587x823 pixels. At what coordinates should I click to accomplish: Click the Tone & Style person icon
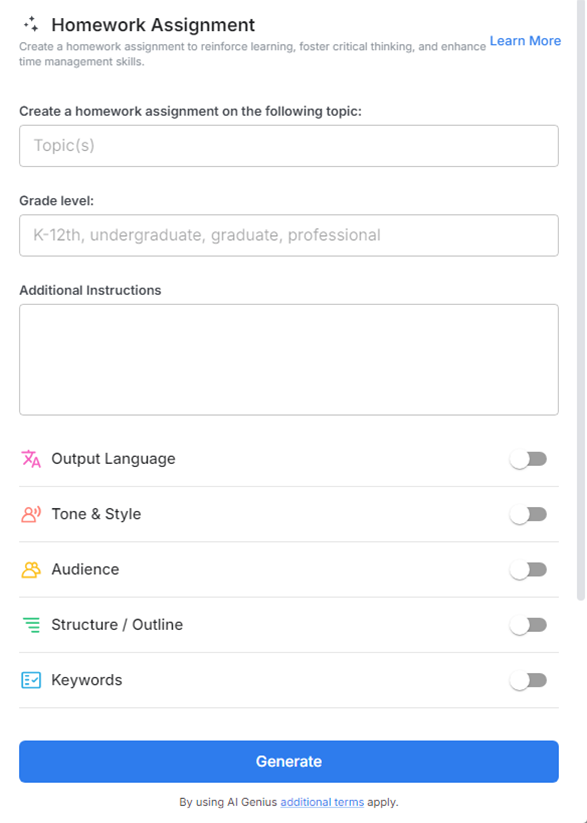(x=28, y=513)
